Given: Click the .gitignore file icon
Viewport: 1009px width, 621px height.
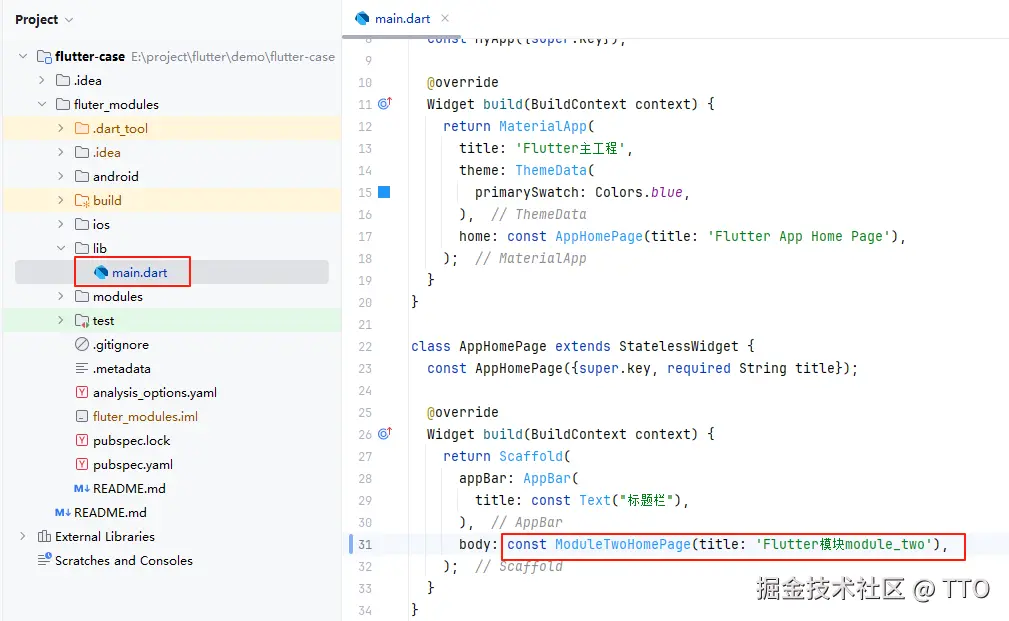Looking at the screenshot, I should click(x=82, y=344).
